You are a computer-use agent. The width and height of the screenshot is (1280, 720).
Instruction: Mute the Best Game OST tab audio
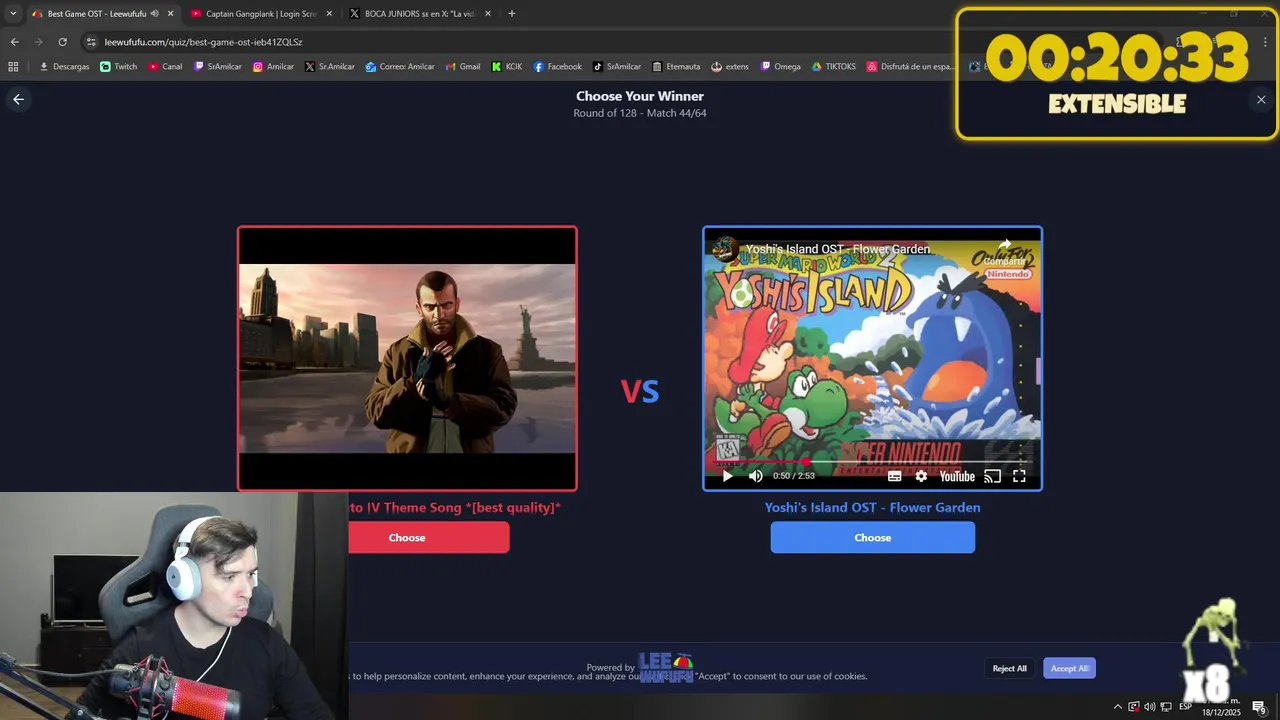[x=154, y=14]
